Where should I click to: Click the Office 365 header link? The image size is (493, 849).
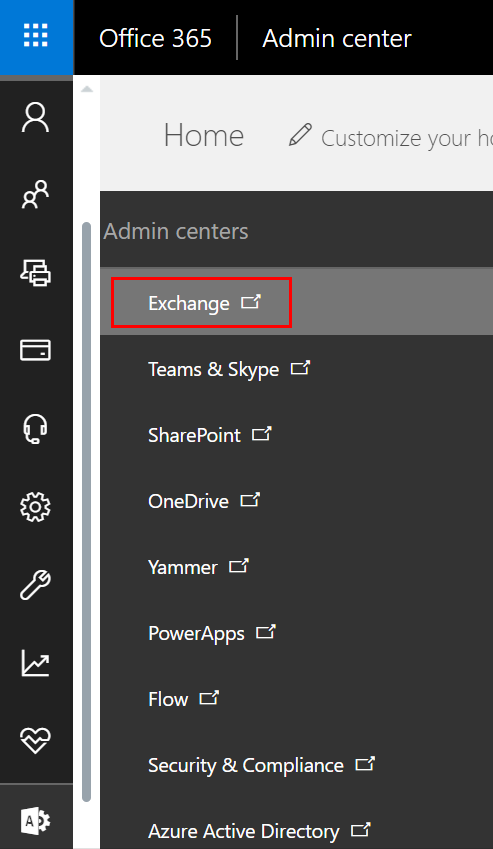(x=155, y=38)
